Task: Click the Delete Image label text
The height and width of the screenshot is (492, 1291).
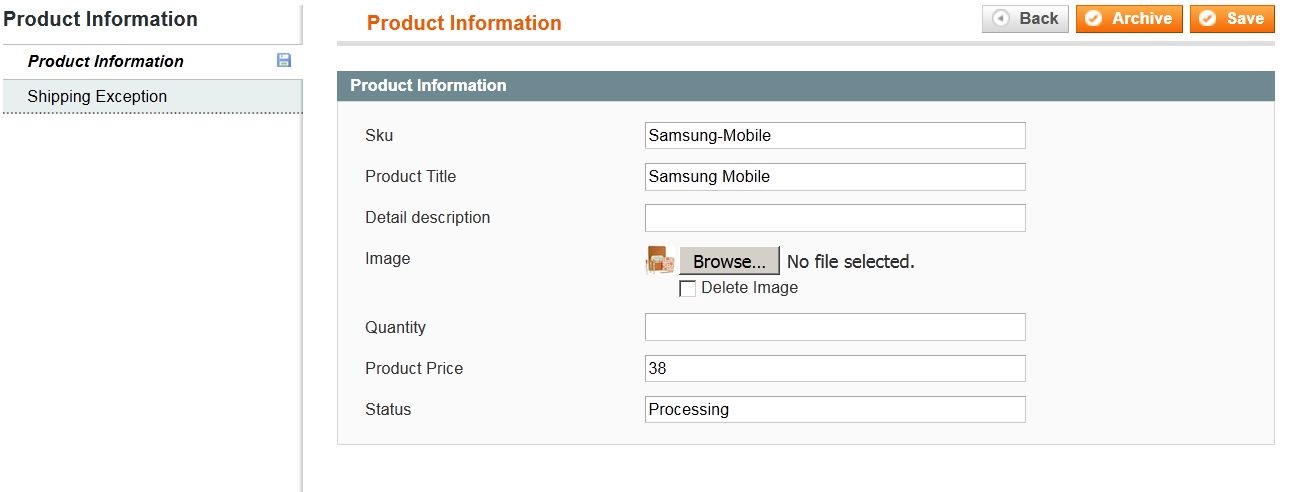Action: (749, 288)
